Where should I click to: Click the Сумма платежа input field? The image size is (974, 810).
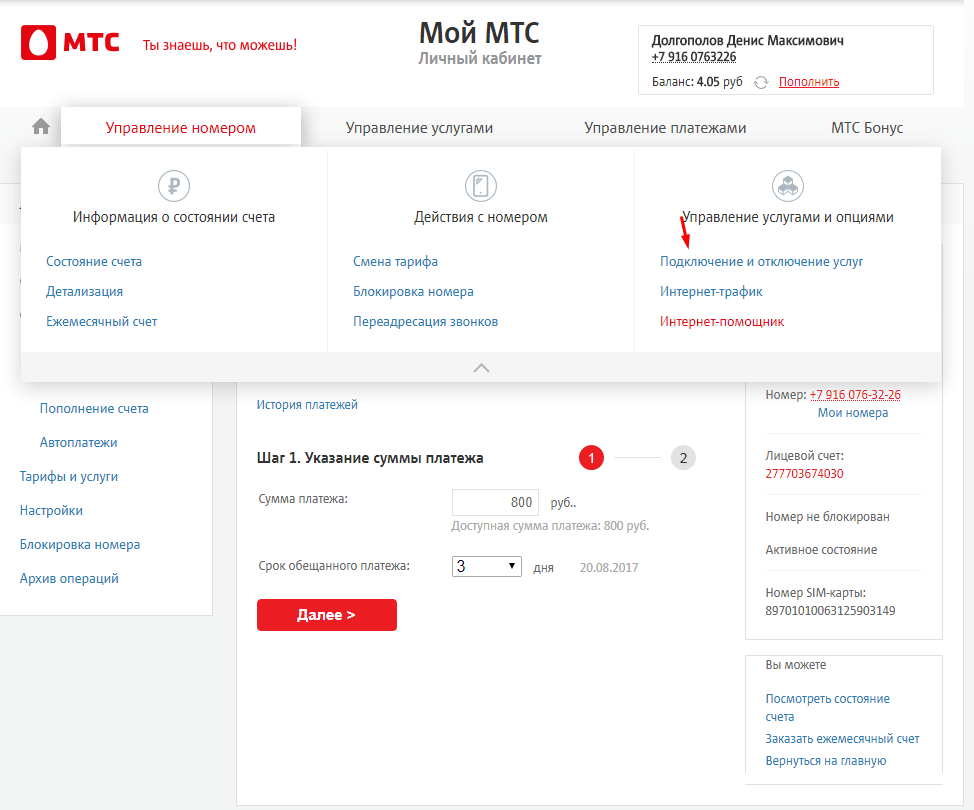pyautogui.click(x=495, y=502)
